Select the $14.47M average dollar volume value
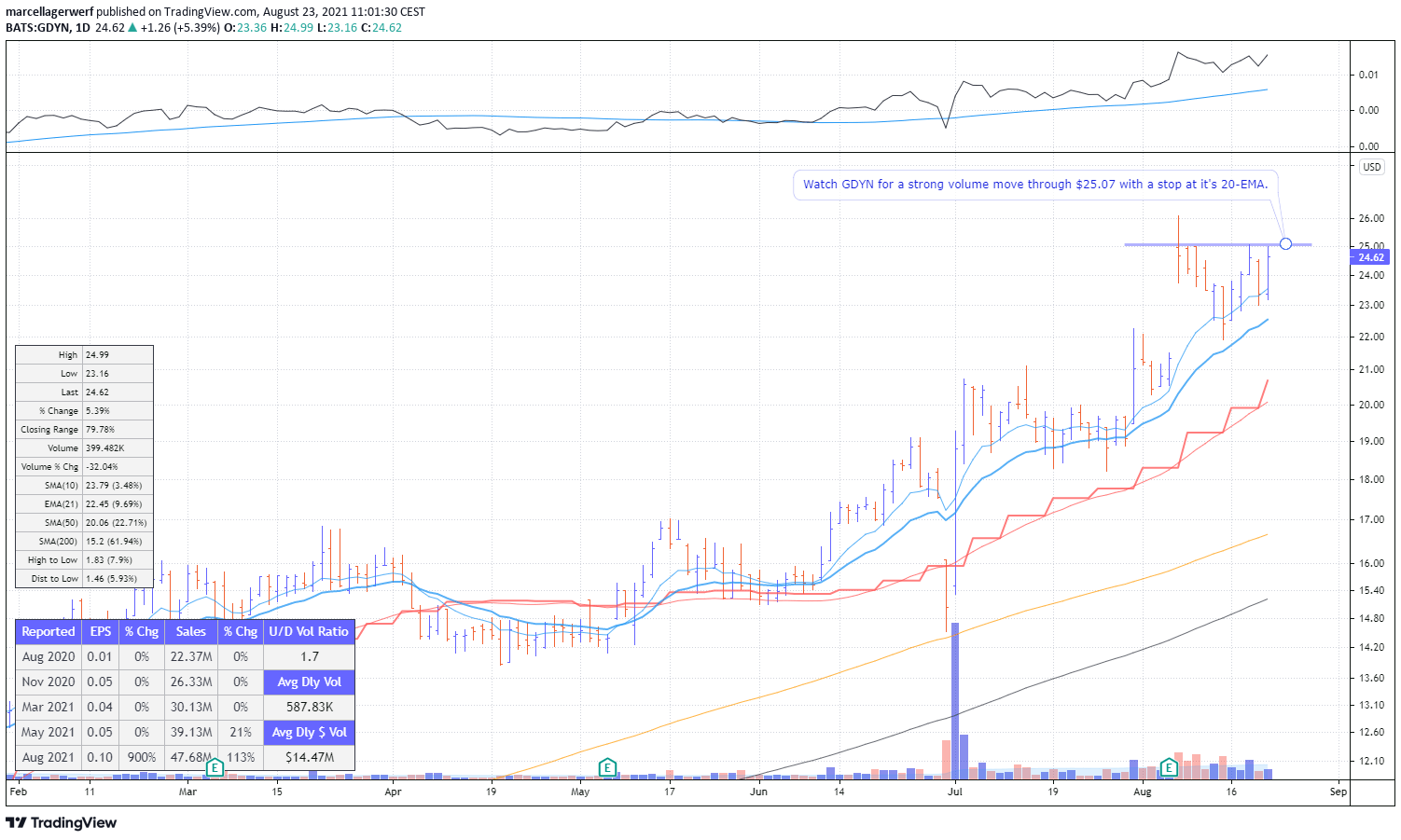 point(309,757)
